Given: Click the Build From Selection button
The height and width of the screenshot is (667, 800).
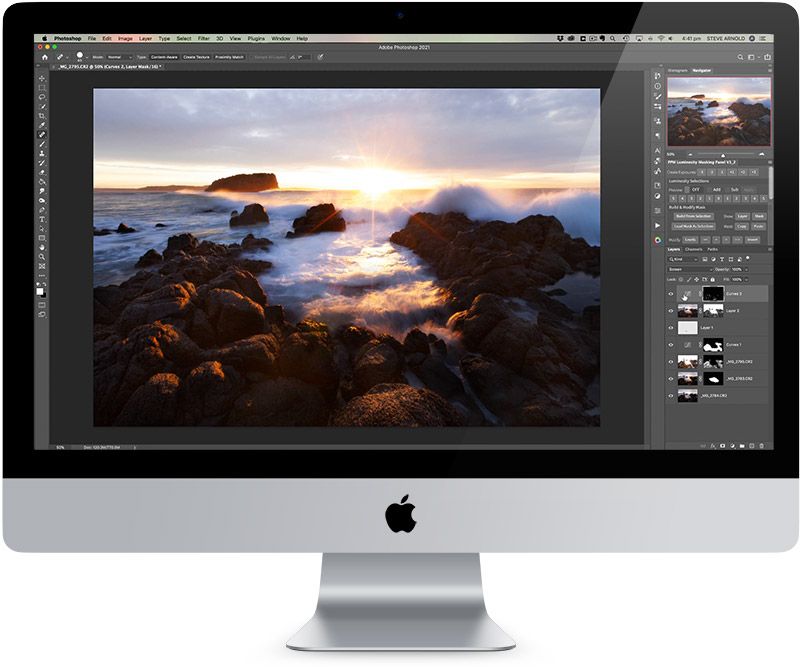Looking at the screenshot, I should (x=693, y=215).
